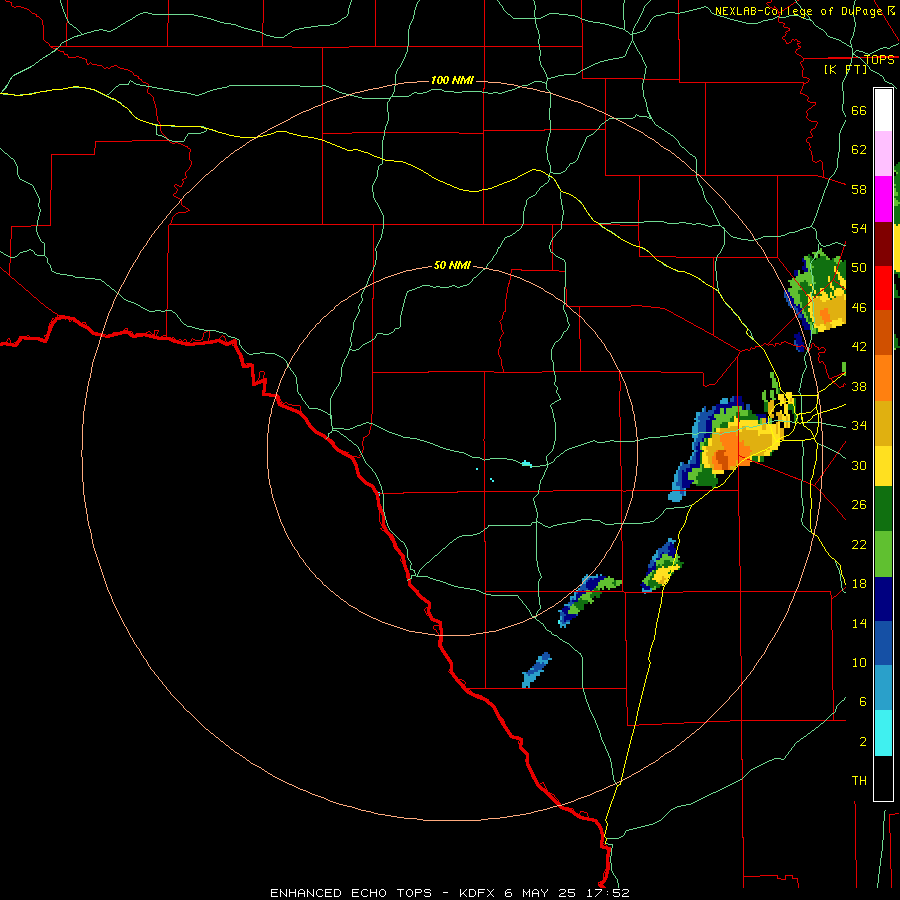Select the light green legend swatch
This screenshot has height=900, width=900.
point(883,554)
